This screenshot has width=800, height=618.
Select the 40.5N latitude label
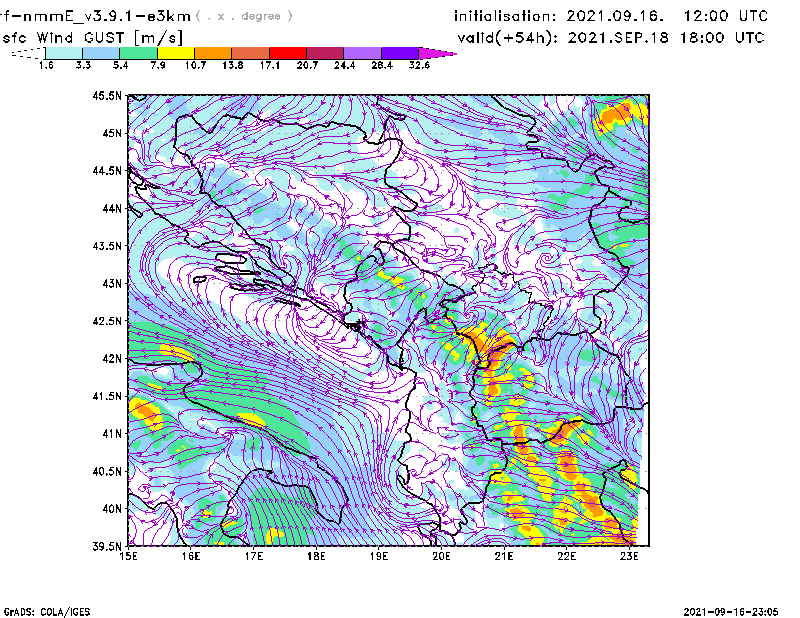click(108, 471)
